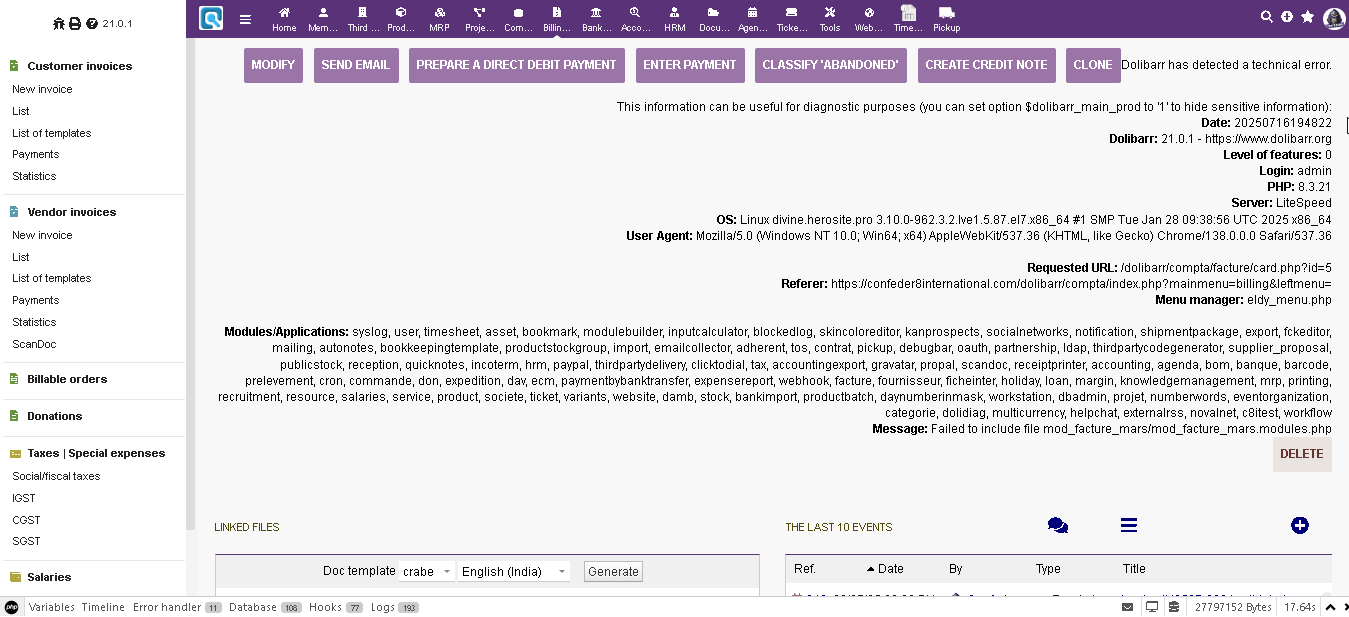
Task: Open Donations in sidebar
Action: click(55, 416)
